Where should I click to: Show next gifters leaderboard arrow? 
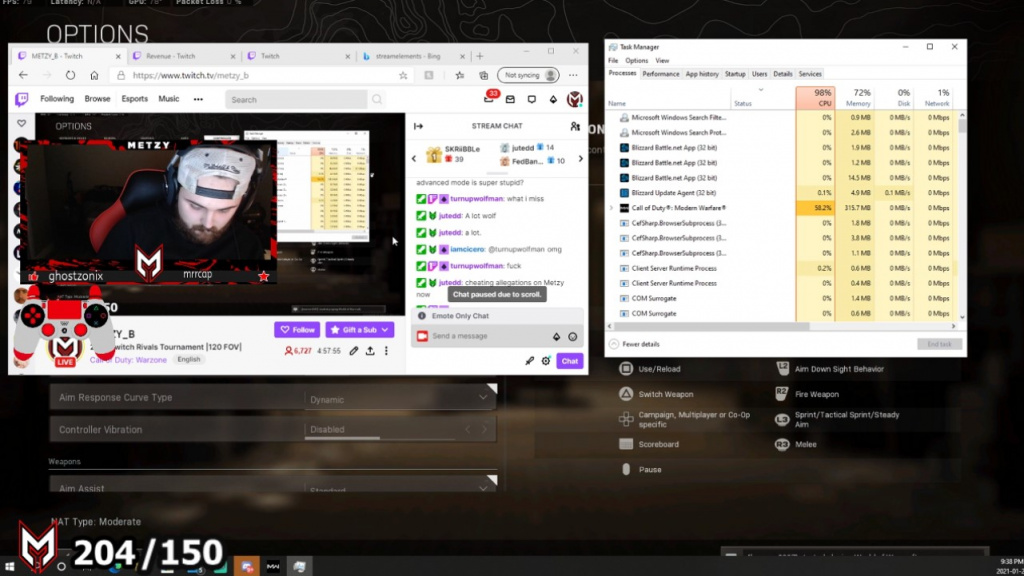coord(581,159)
